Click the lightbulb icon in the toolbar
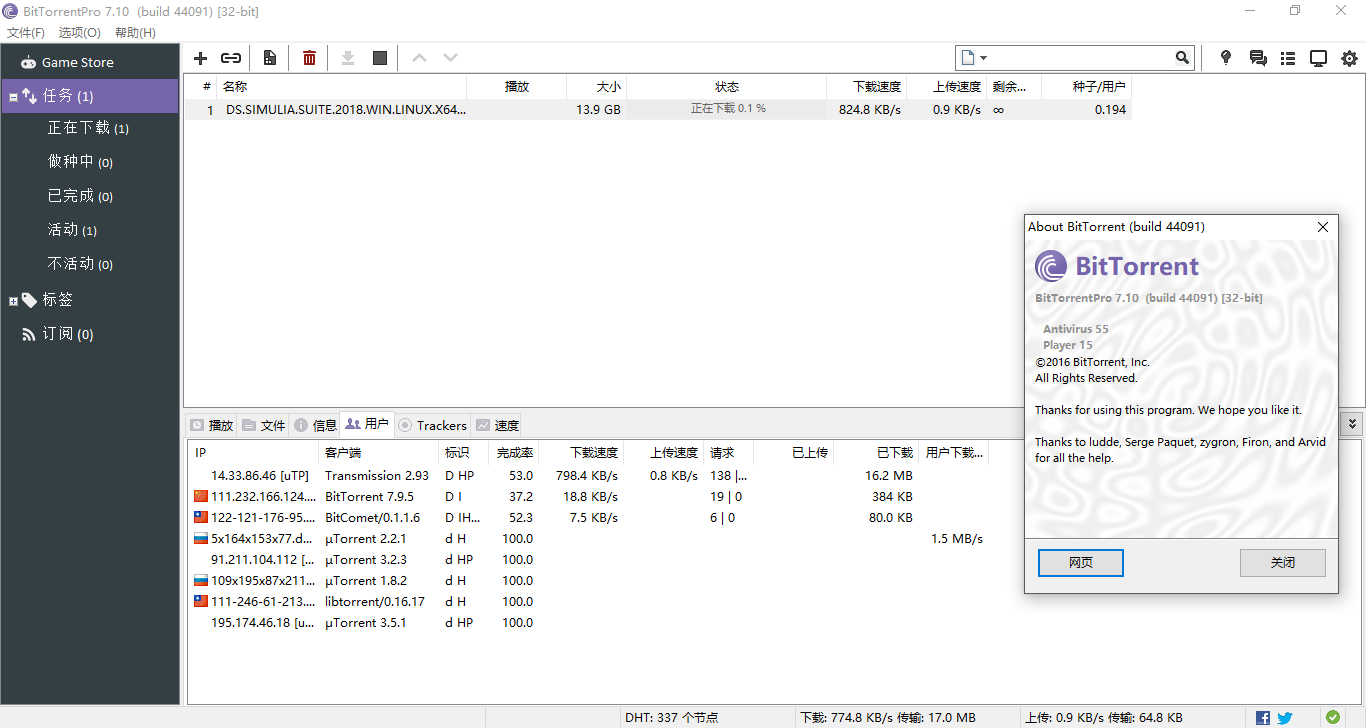 (1226, 58)
